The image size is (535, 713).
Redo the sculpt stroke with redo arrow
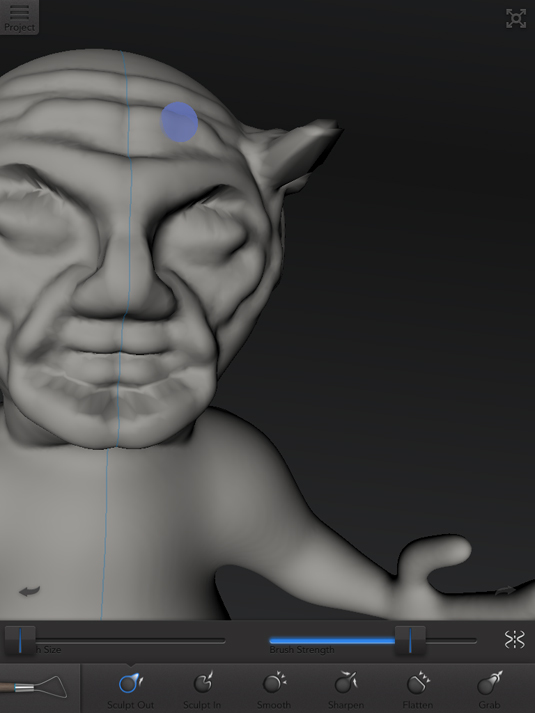coord(505,590)
